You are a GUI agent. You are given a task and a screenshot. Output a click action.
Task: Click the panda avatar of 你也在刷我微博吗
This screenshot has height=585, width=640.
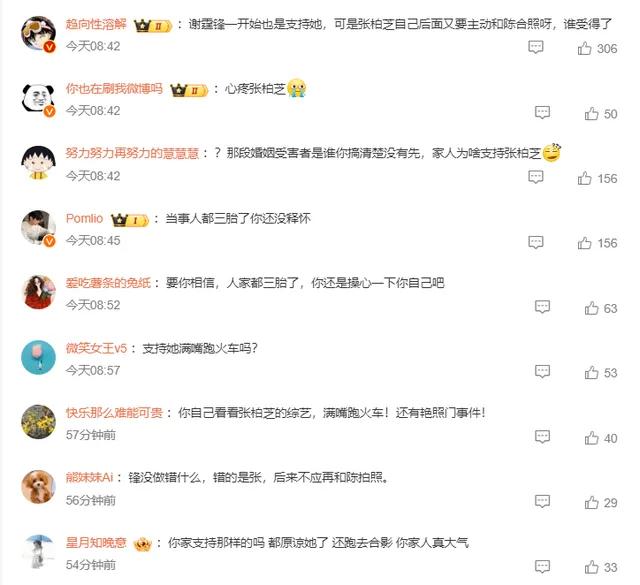pos(38,99)
